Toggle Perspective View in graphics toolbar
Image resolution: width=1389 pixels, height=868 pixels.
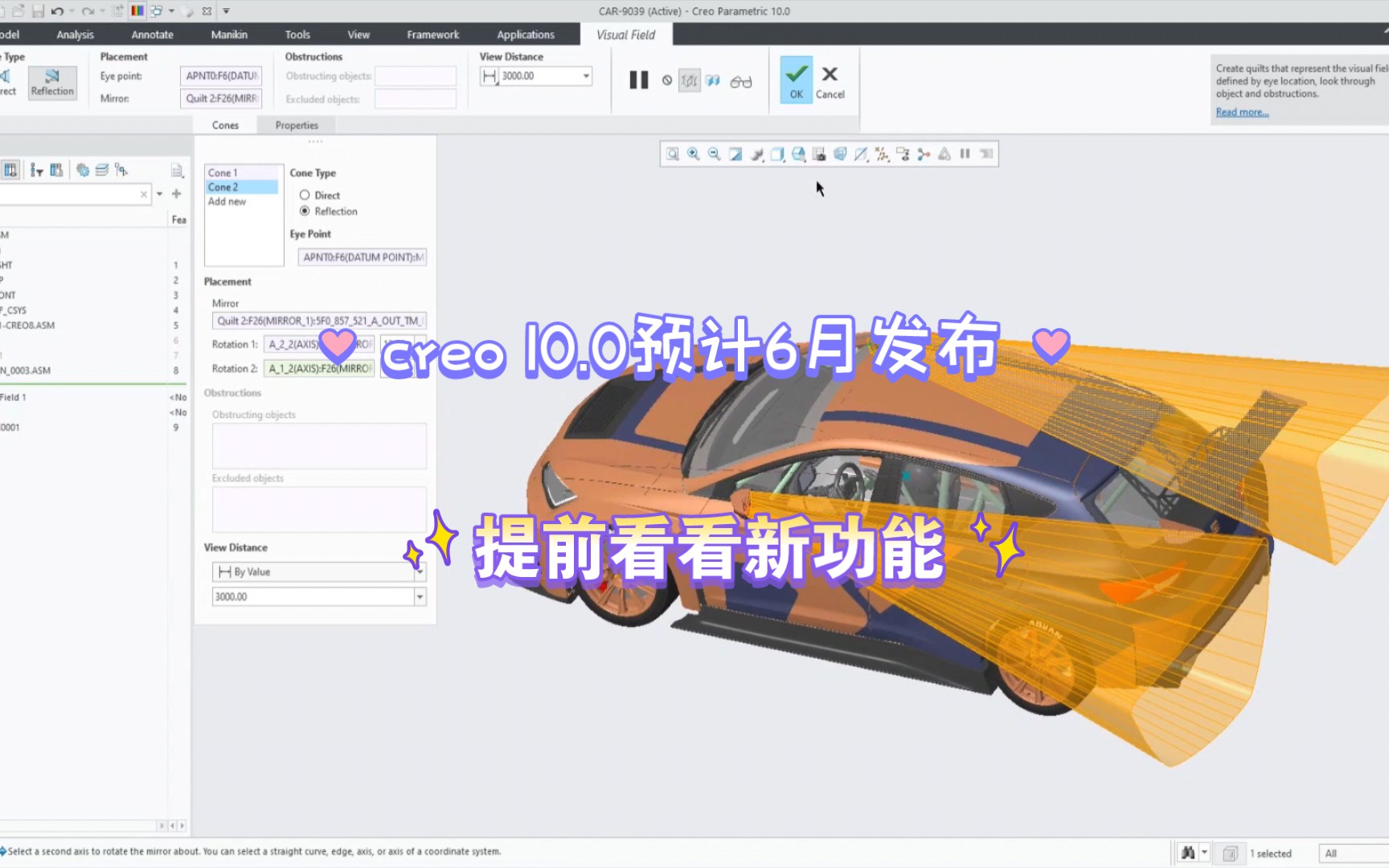842,155
